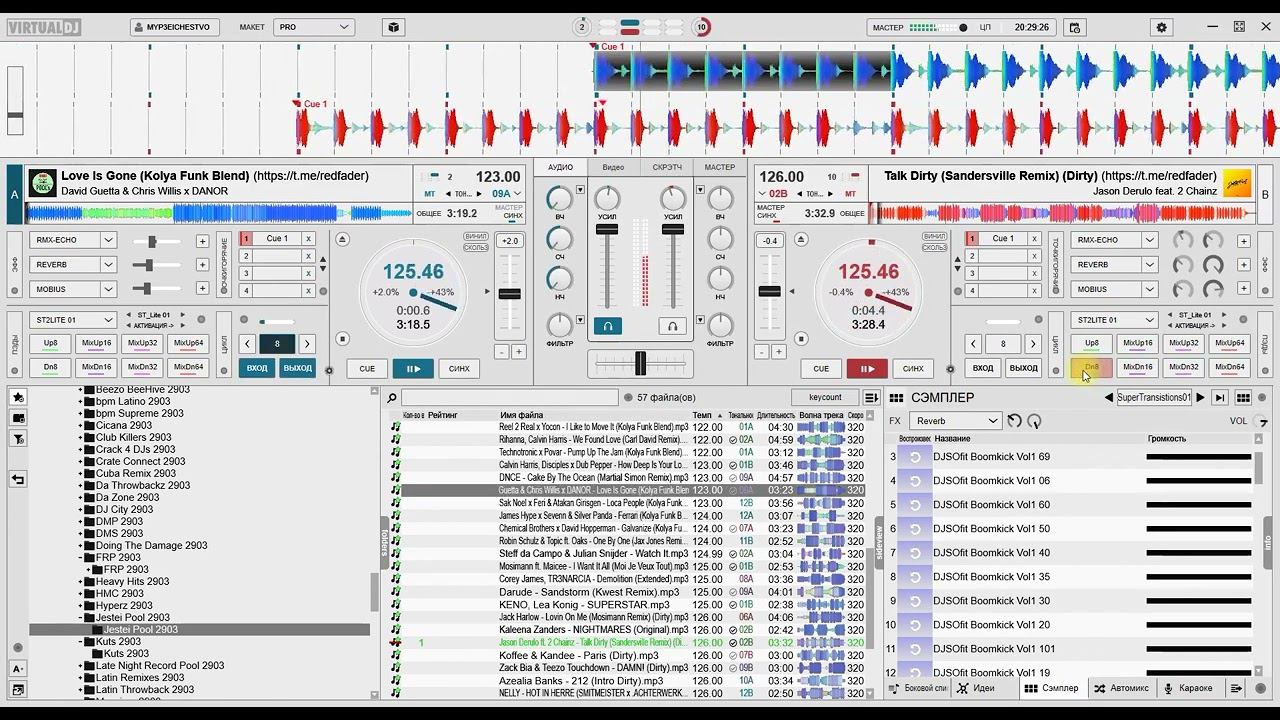
Task: Play the sampler bank with the triangle icon
Action: [x=1201, y=398]
